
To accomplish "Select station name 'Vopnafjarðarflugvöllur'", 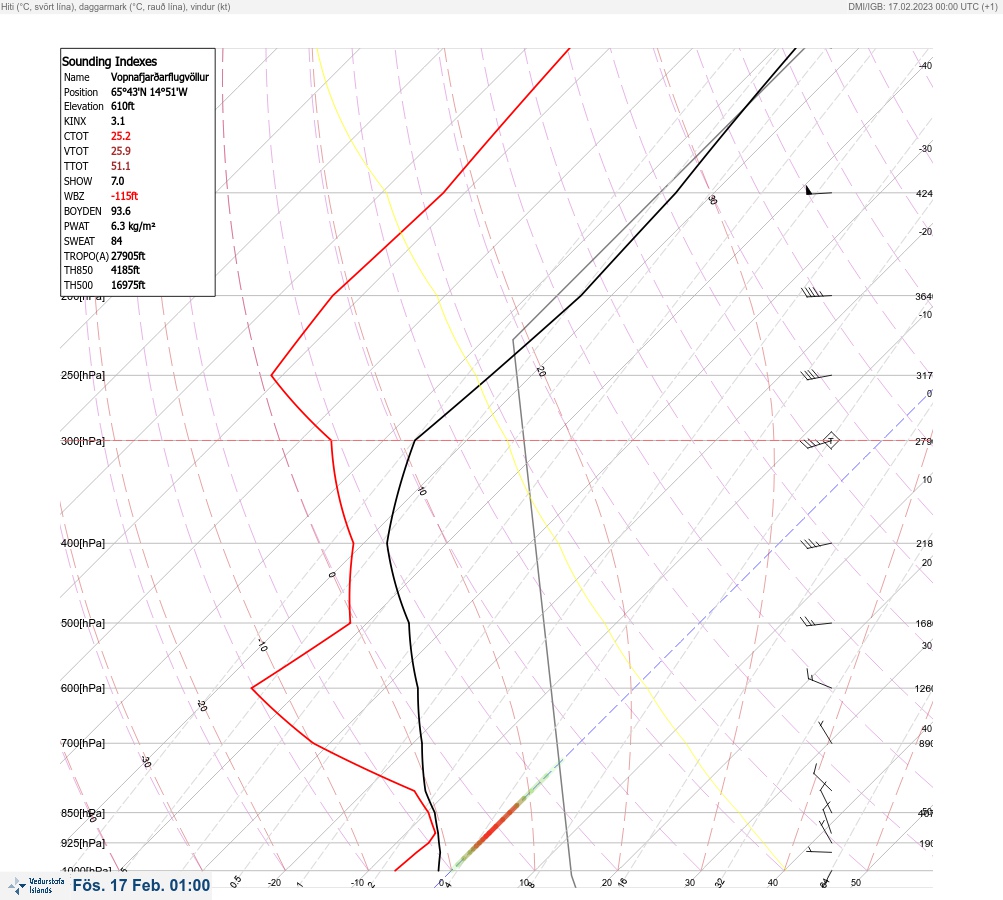I will (160, 77).
